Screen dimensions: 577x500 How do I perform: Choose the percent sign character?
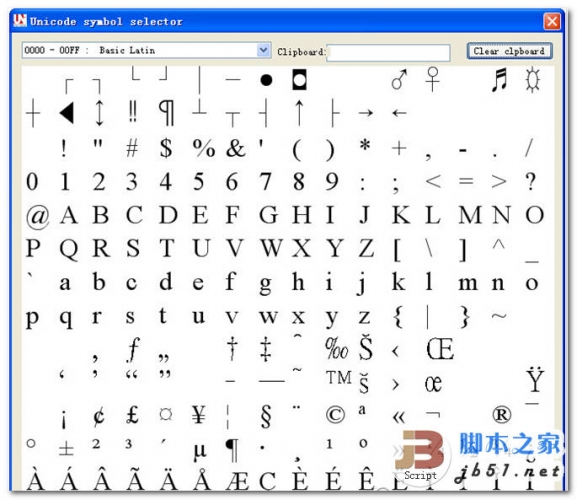click(x=203, y=148)
